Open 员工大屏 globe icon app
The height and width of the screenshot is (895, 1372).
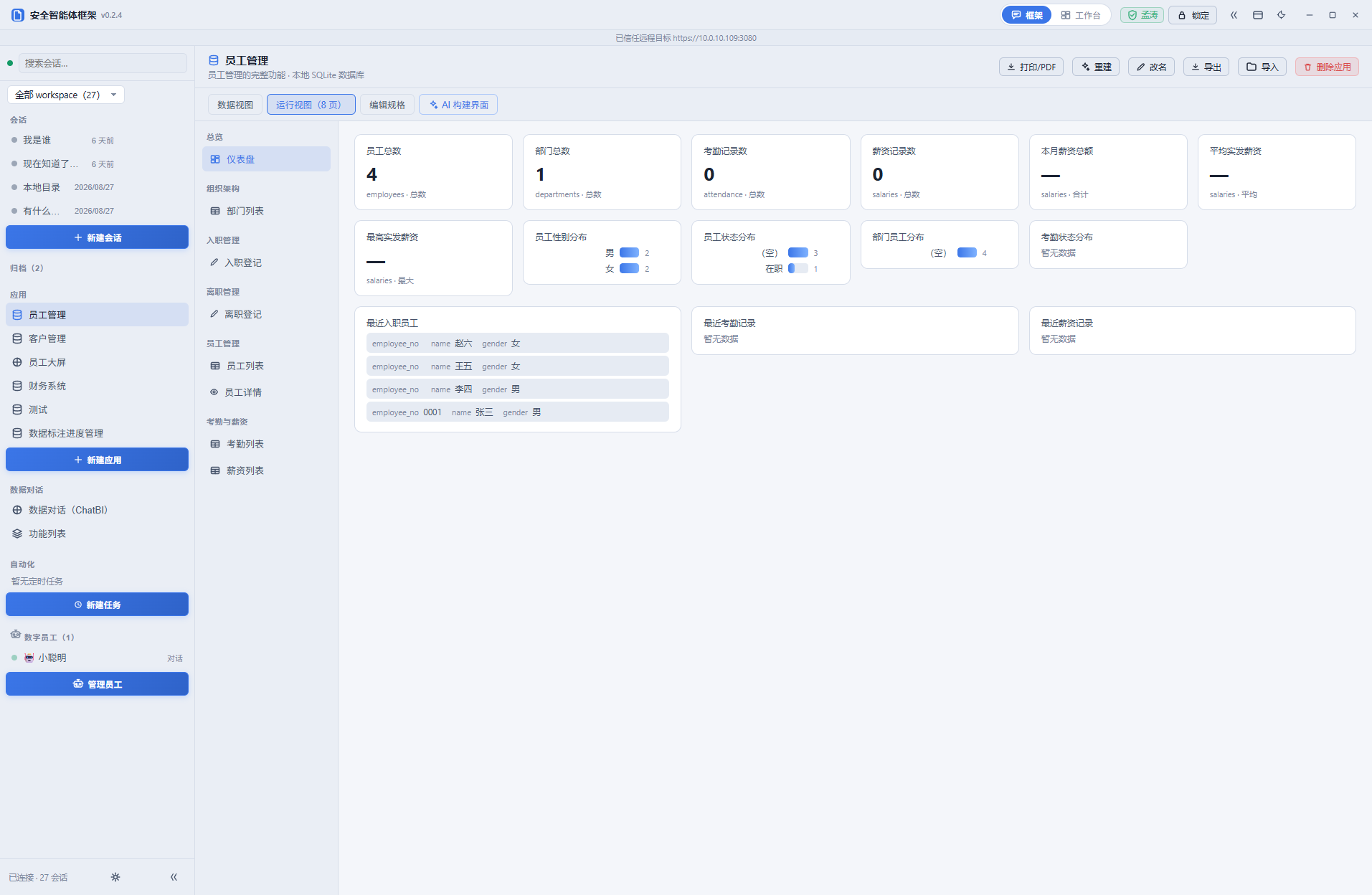pyautogui.click(x=97, y=362)
